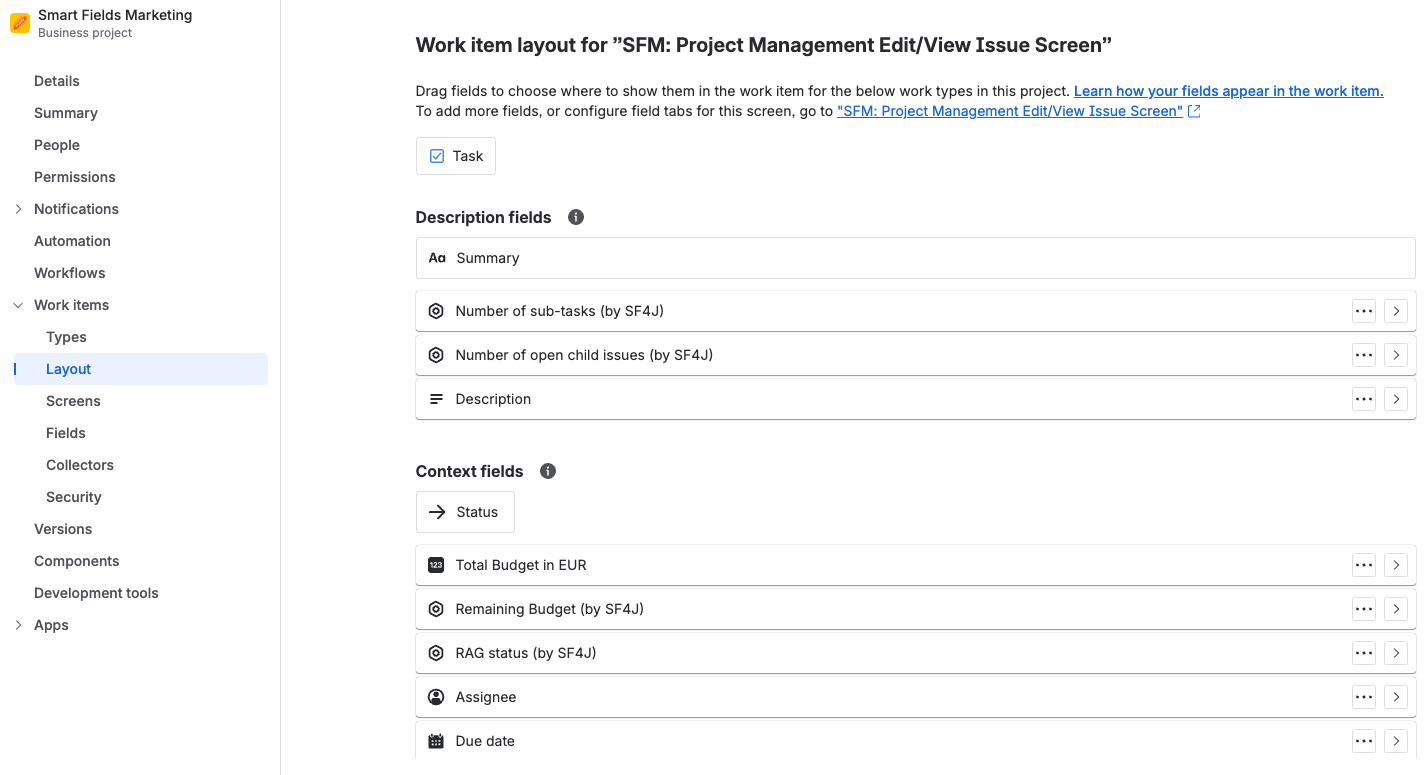Click the Description fields info icon
1426x775 pixels.
(x=576, y=217)
